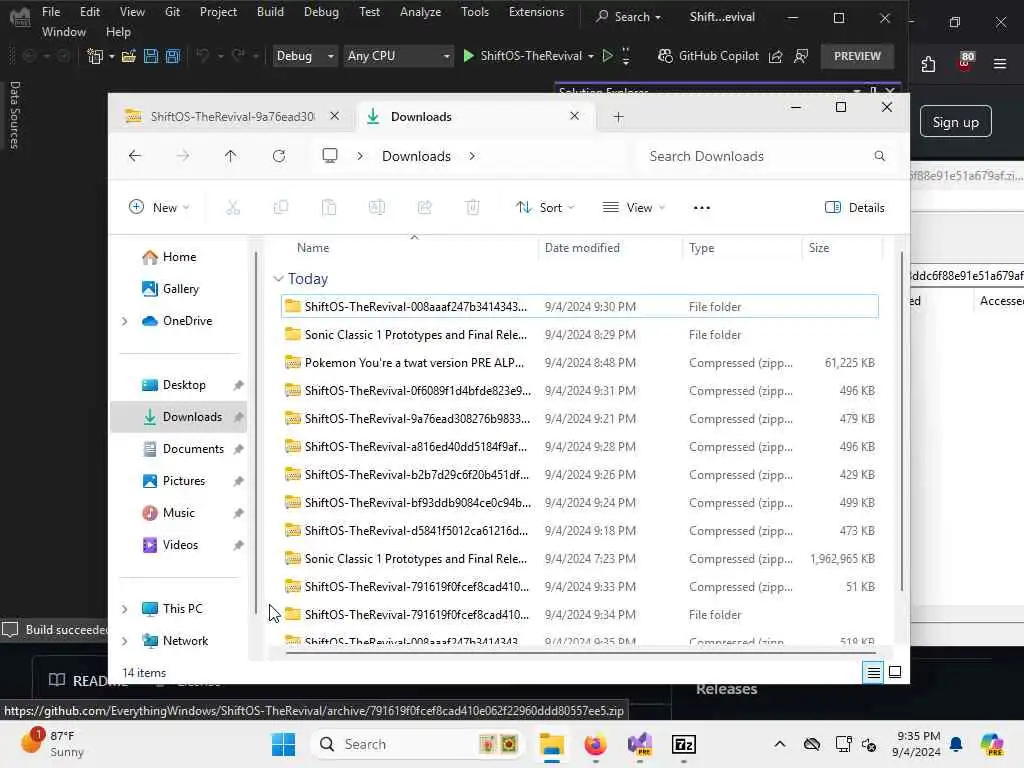
Task: Open the startup project dropdown arrow
Action: pyautogui.click(x=591, y=56)
